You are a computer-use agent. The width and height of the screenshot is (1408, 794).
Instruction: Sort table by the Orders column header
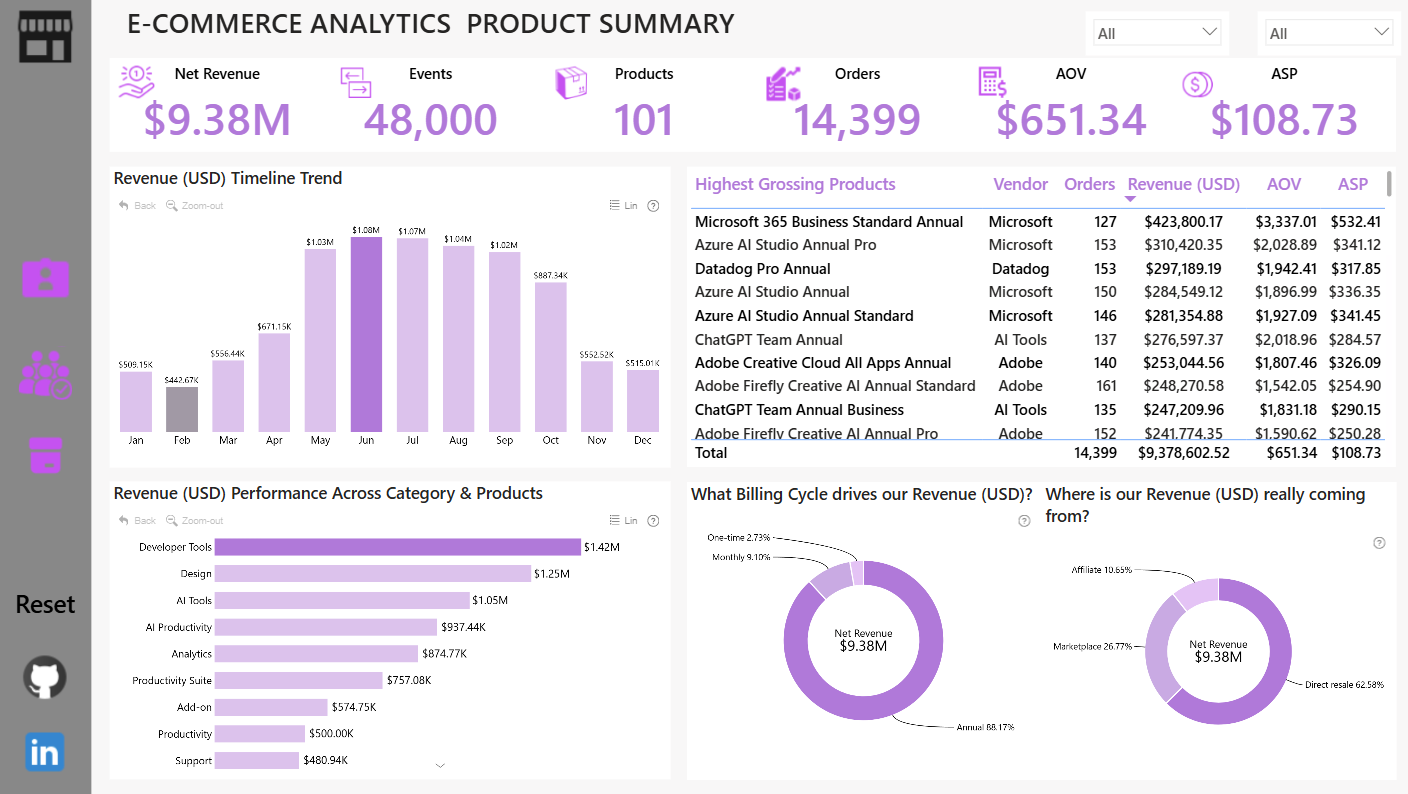(x=1089, y=184)
